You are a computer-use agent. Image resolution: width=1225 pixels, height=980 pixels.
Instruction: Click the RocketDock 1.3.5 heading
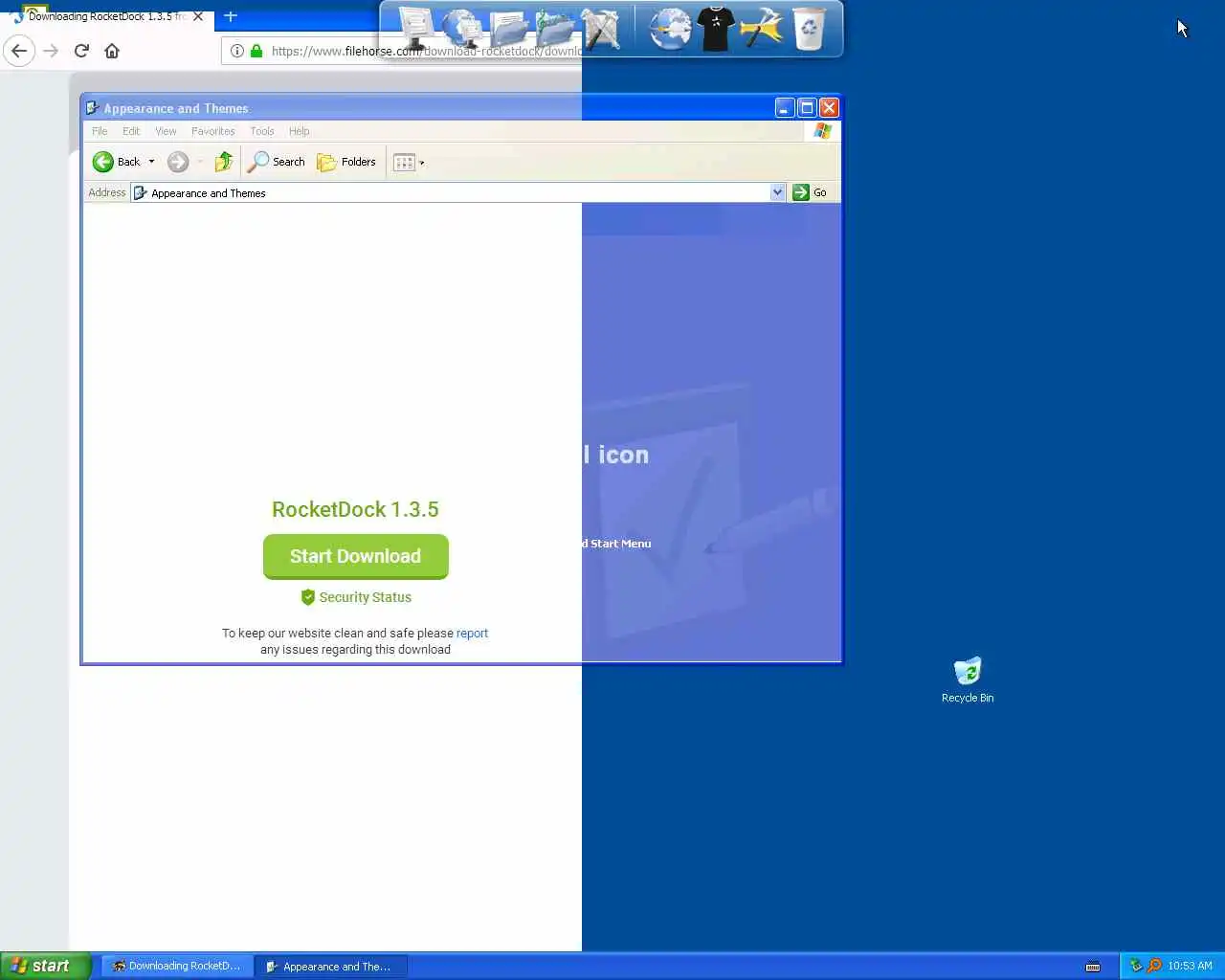[355, 509]
